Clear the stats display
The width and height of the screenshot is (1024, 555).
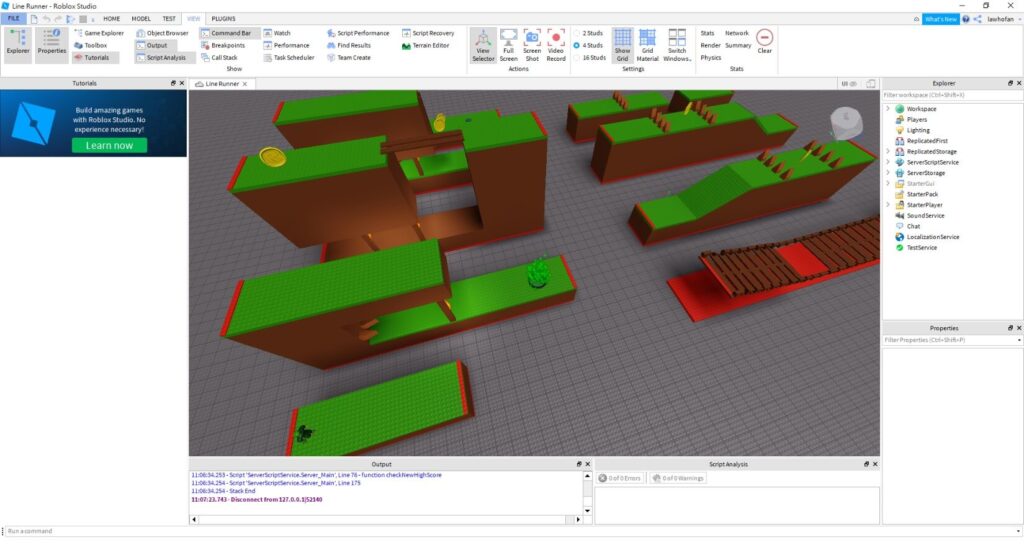point(765,41)
